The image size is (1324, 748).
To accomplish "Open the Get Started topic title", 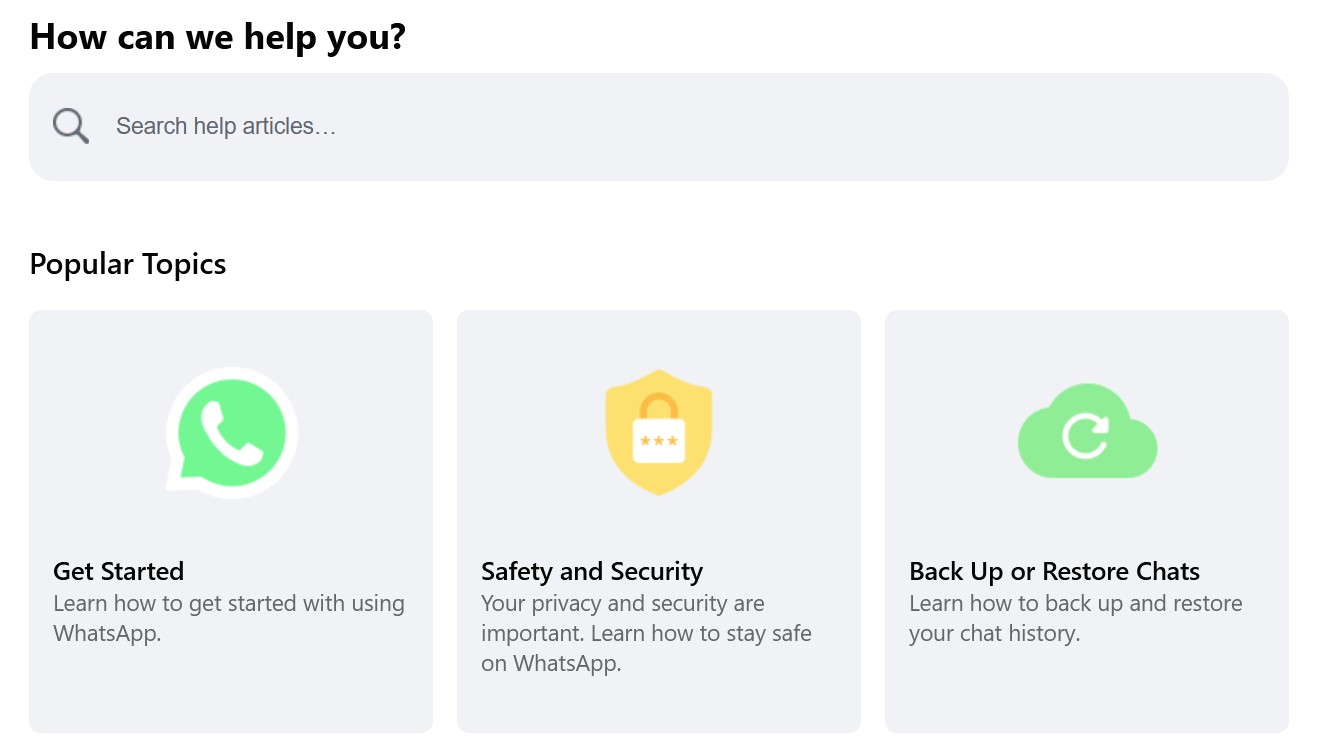I will click(x=118, y=571).
